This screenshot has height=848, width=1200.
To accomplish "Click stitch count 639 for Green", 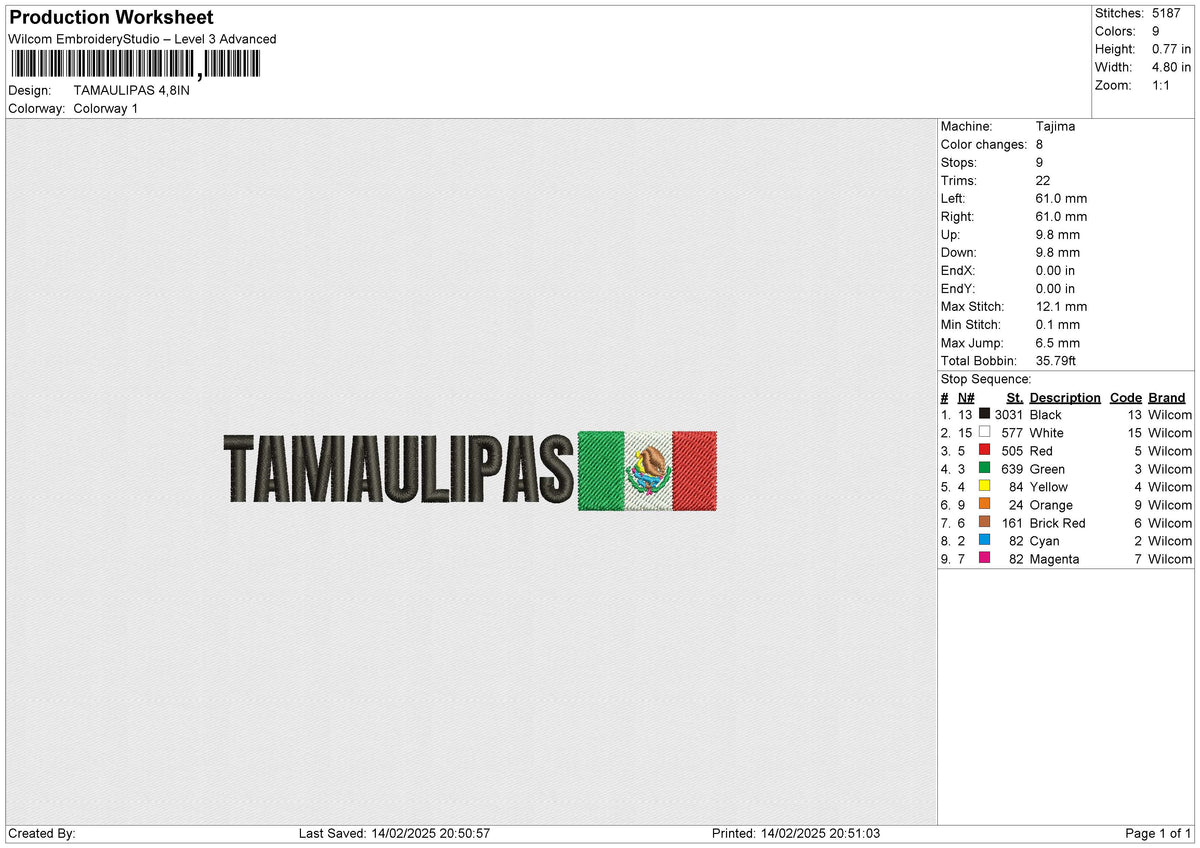I will [1013, 468].
